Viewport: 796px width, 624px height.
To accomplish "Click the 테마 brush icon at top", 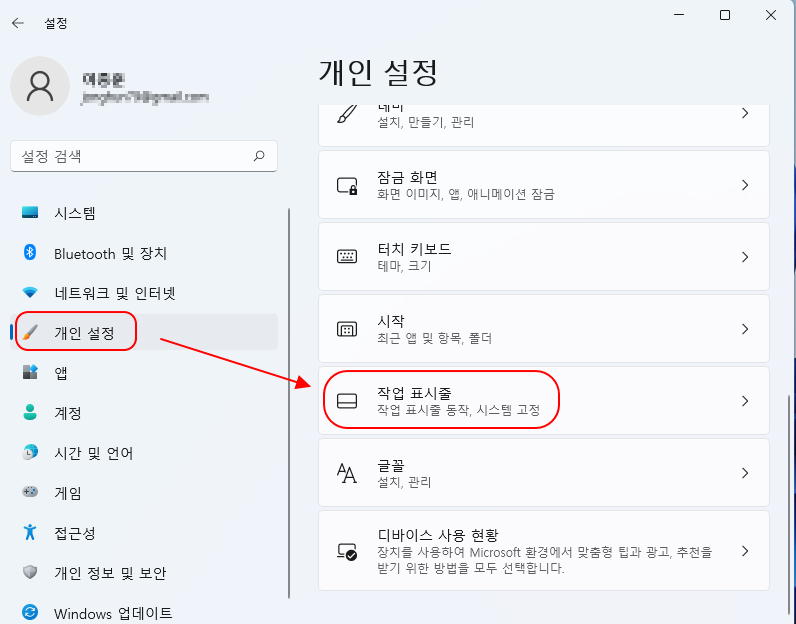I will pyautogui.click(x=347, y=114).
